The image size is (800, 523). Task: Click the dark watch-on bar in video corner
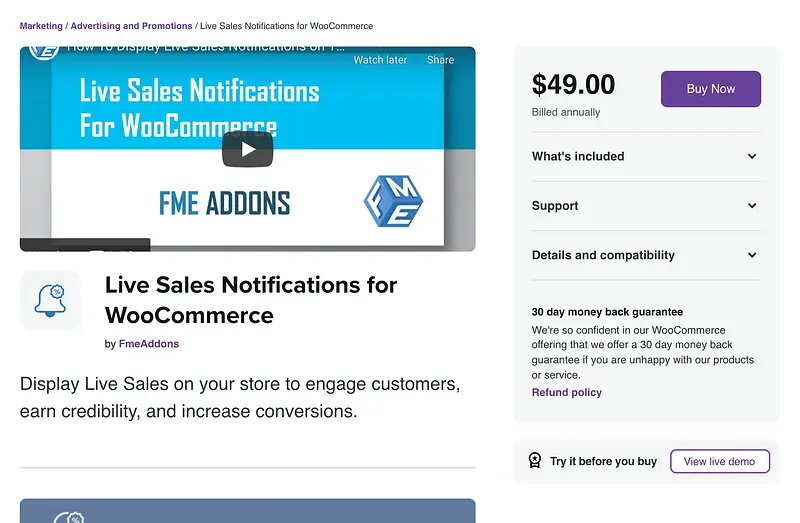tap(85, 244)
